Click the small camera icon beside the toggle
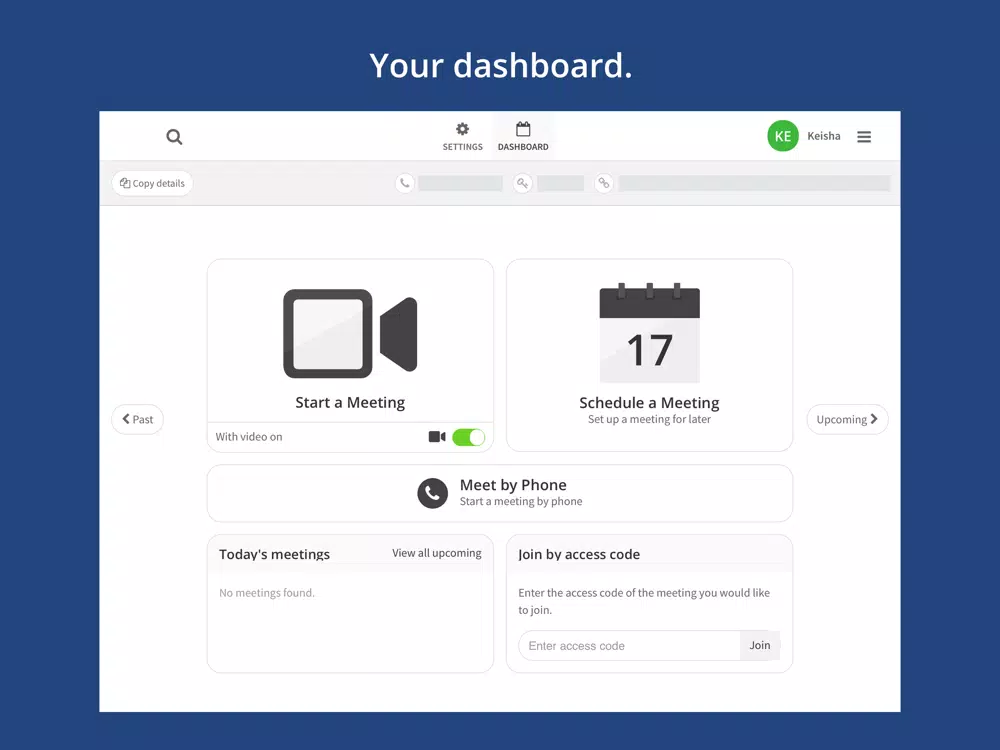 pos(437,437)
